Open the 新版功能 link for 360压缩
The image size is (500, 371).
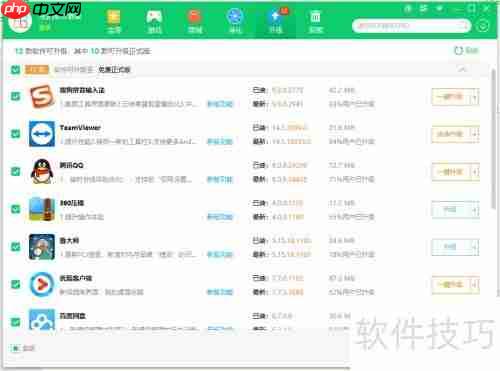[x=220, y=217]
